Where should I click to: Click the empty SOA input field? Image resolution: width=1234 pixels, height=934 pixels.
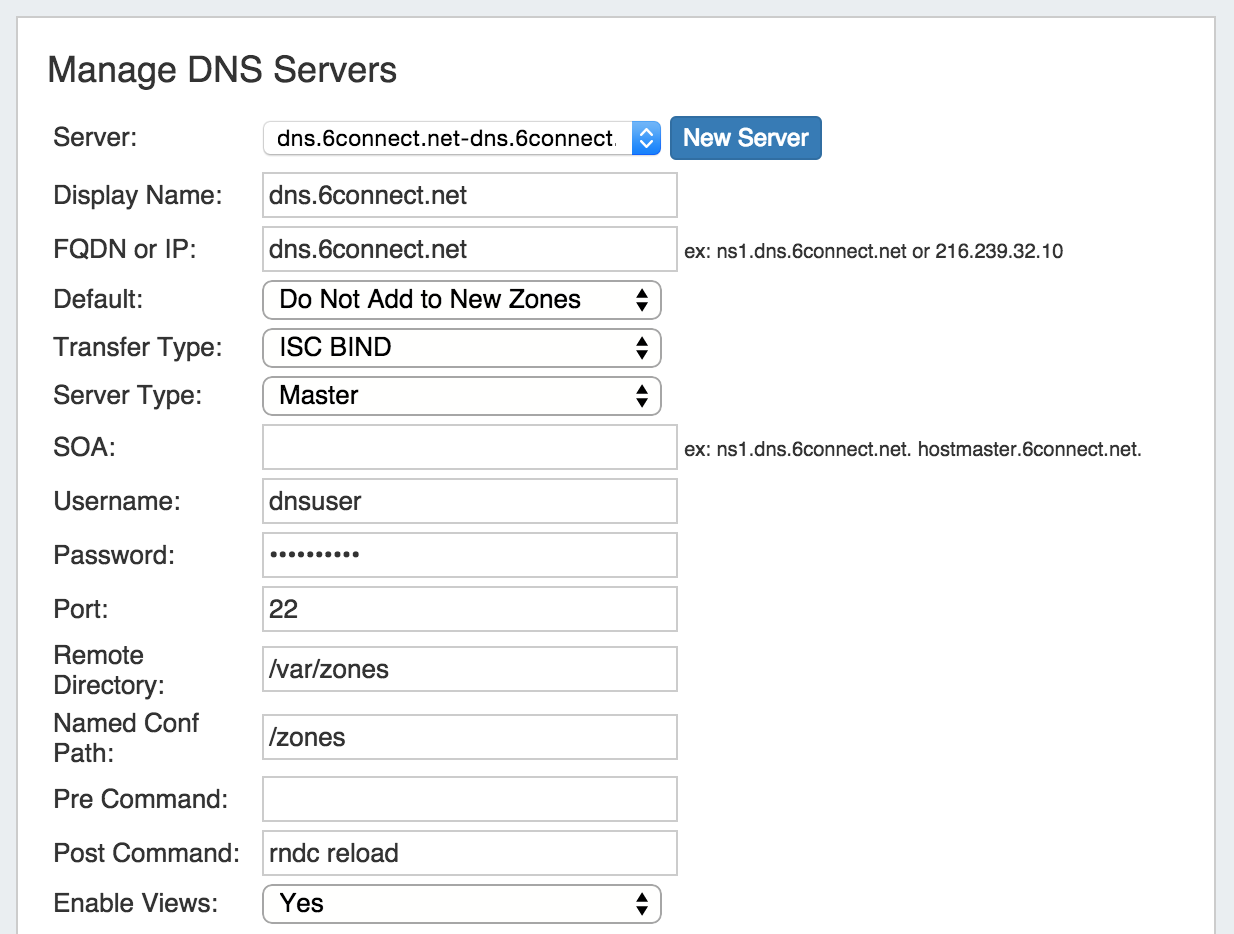coord(469,447)
